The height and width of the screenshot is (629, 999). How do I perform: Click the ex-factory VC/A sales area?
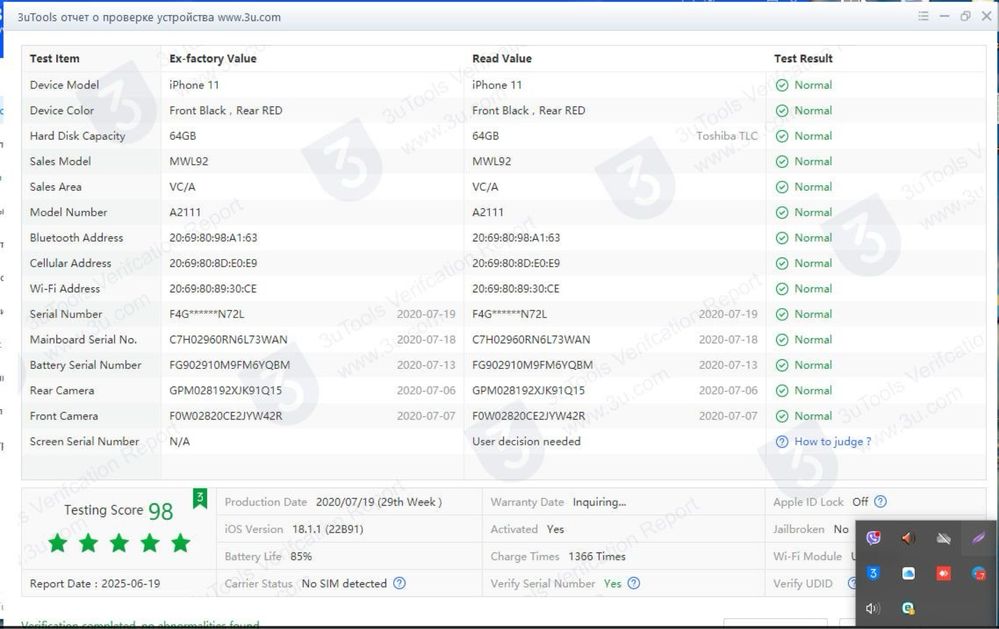(x=182, y=187)
